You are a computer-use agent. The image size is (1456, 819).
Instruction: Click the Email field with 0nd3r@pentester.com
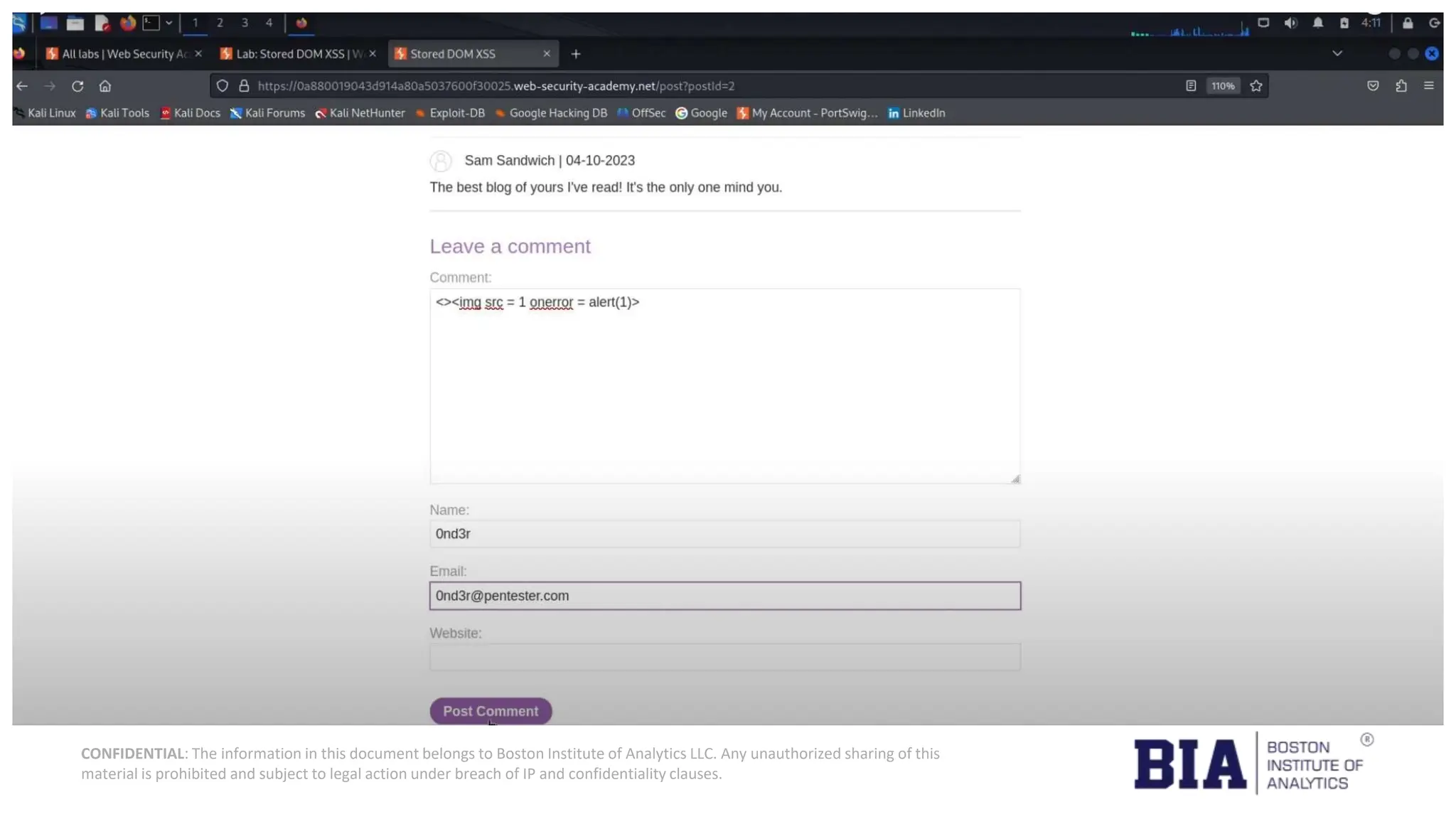coord(725,596)
